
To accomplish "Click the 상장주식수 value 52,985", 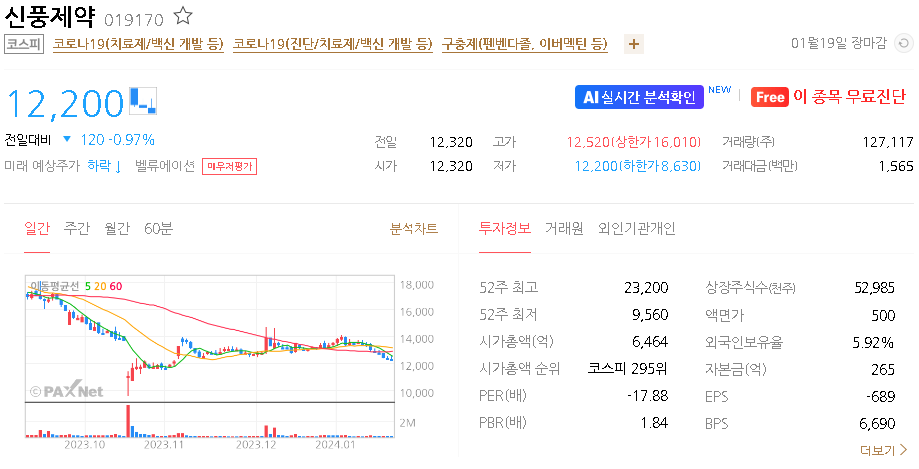I will pos(874,287).
